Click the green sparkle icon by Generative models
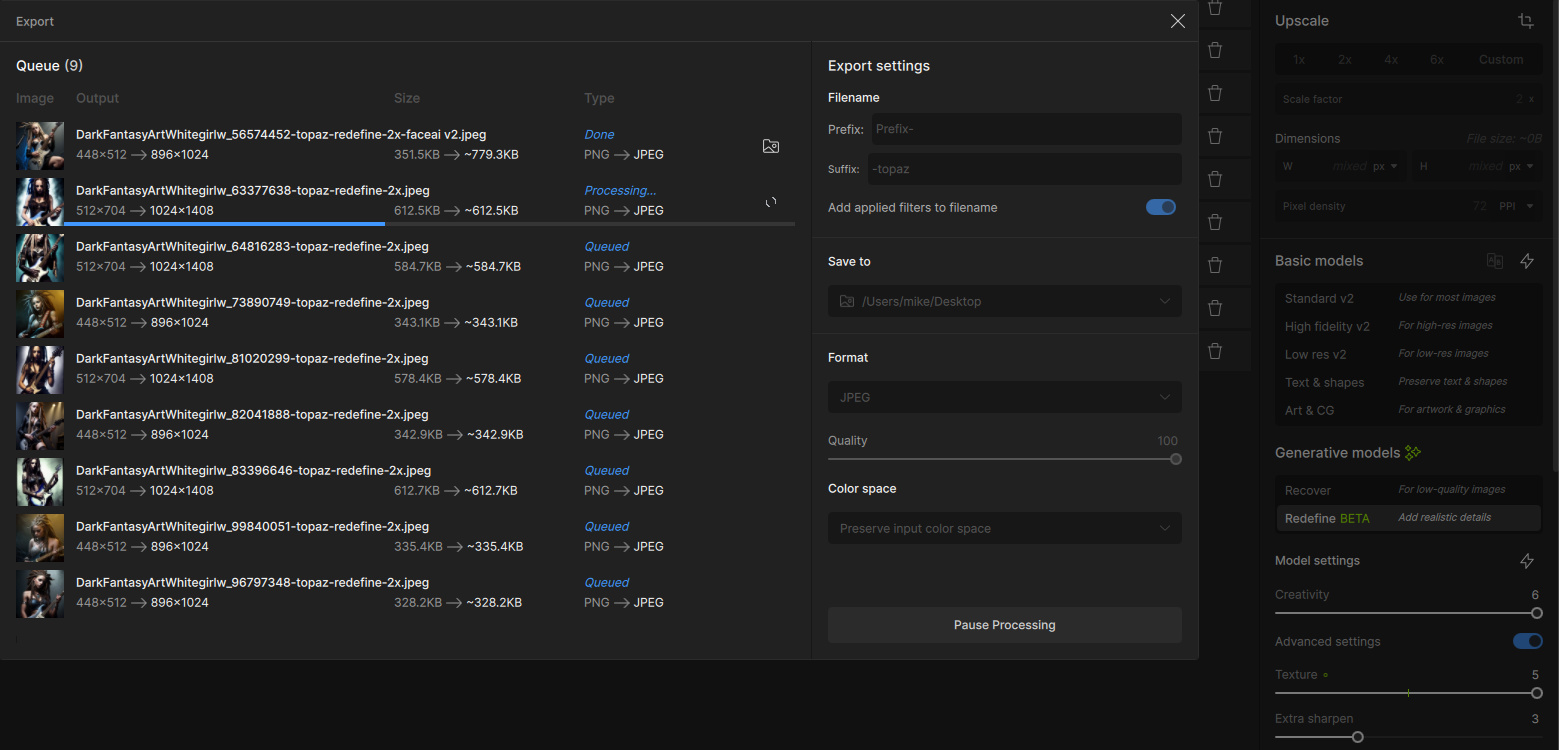Image resolution: width=1559 pixels, height=750 pixels. tap(1413, 453)
